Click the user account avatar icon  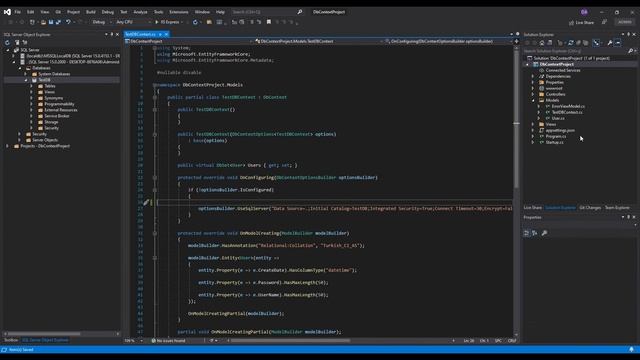584,12
